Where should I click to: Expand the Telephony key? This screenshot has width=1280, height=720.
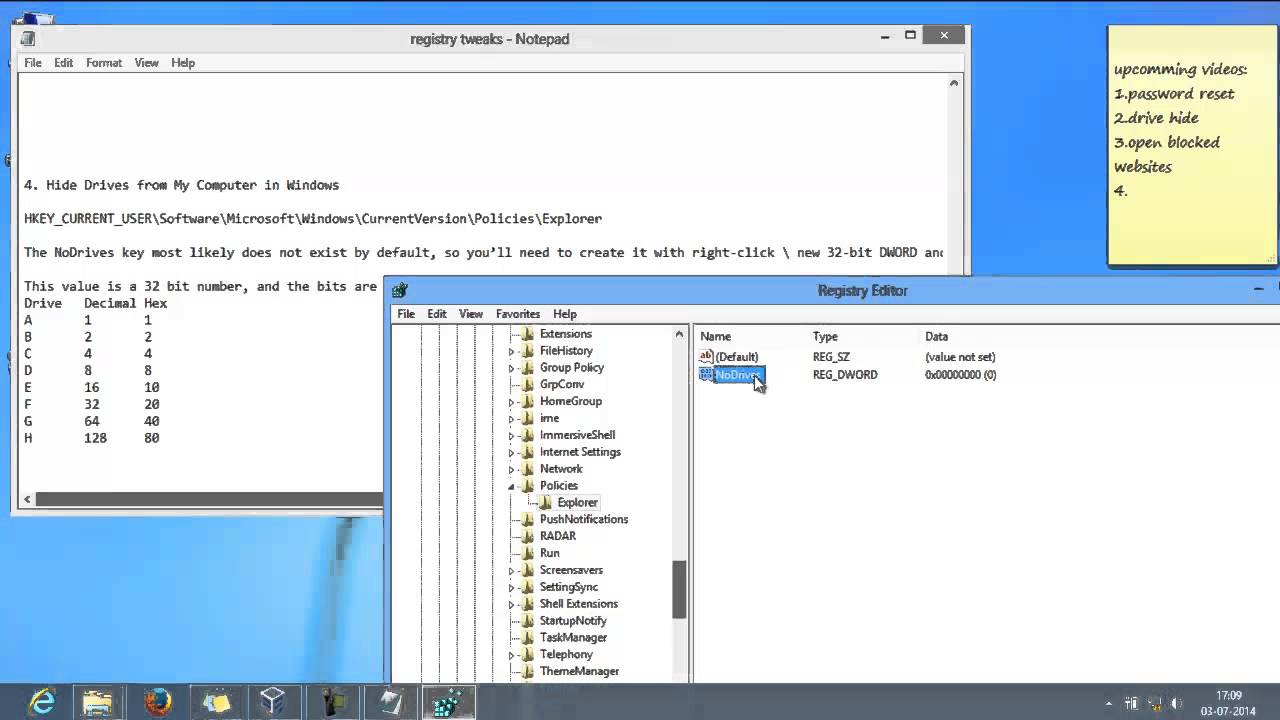511,654
